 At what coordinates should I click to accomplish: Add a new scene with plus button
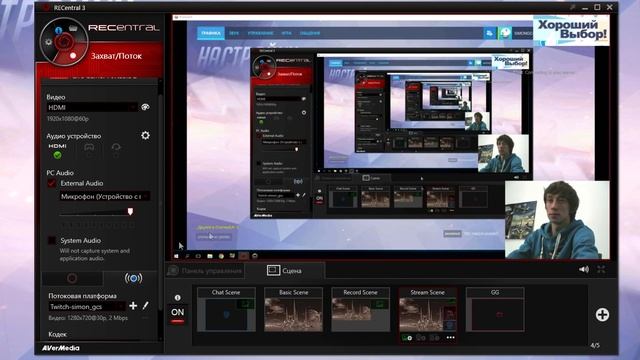click(x=602, y=315)
